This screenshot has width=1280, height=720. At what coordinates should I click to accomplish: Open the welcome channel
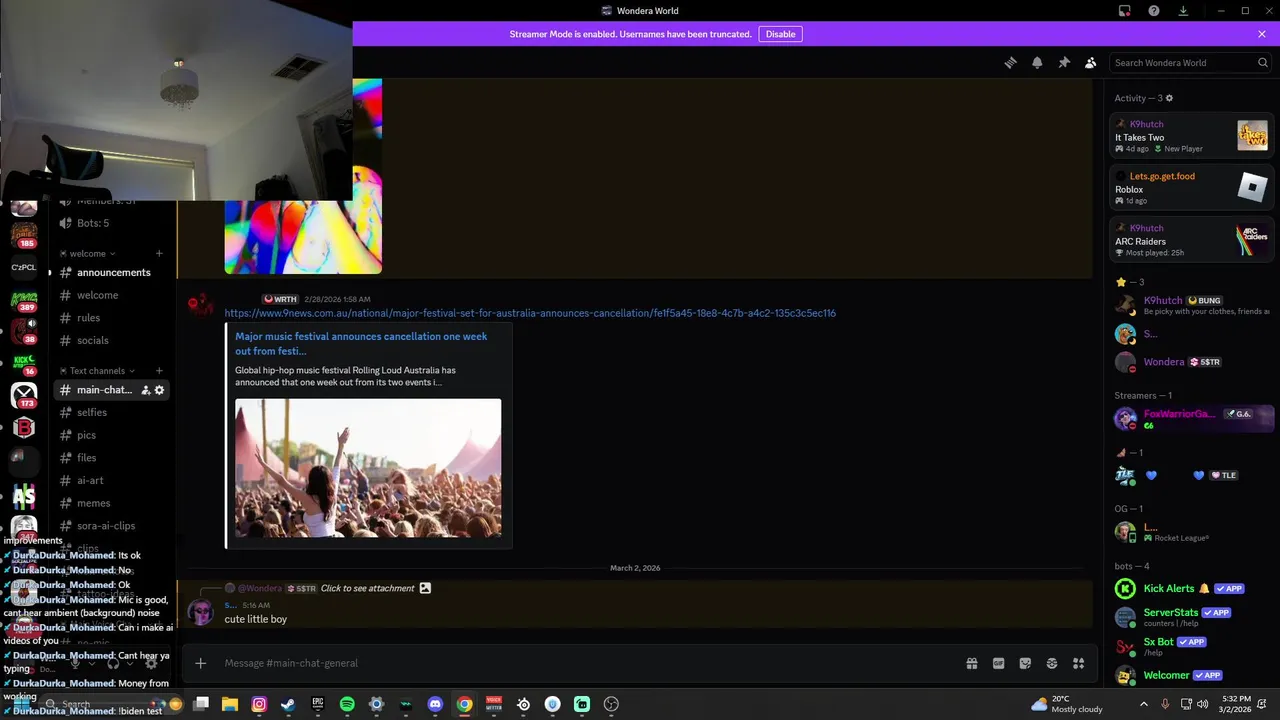tap(112, 295)
